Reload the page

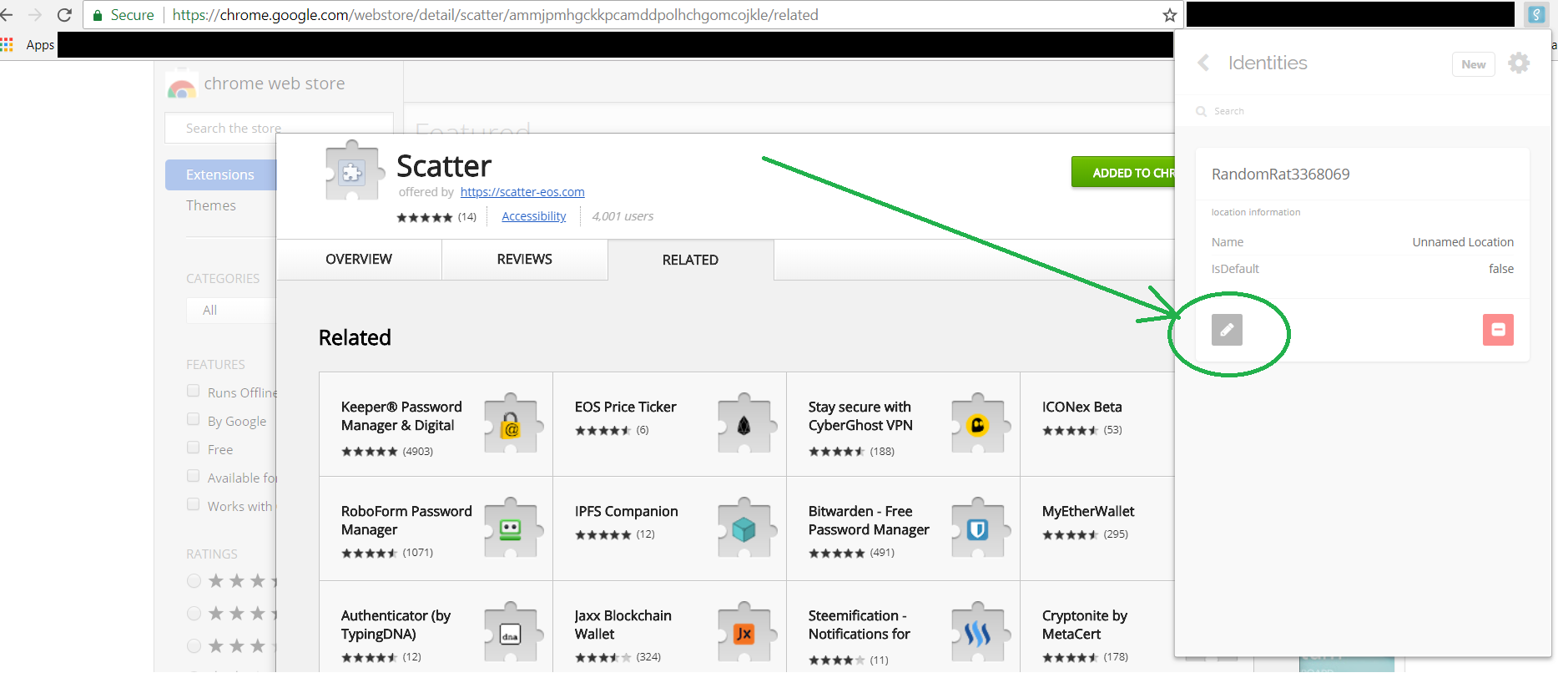[x=64, y=15]
